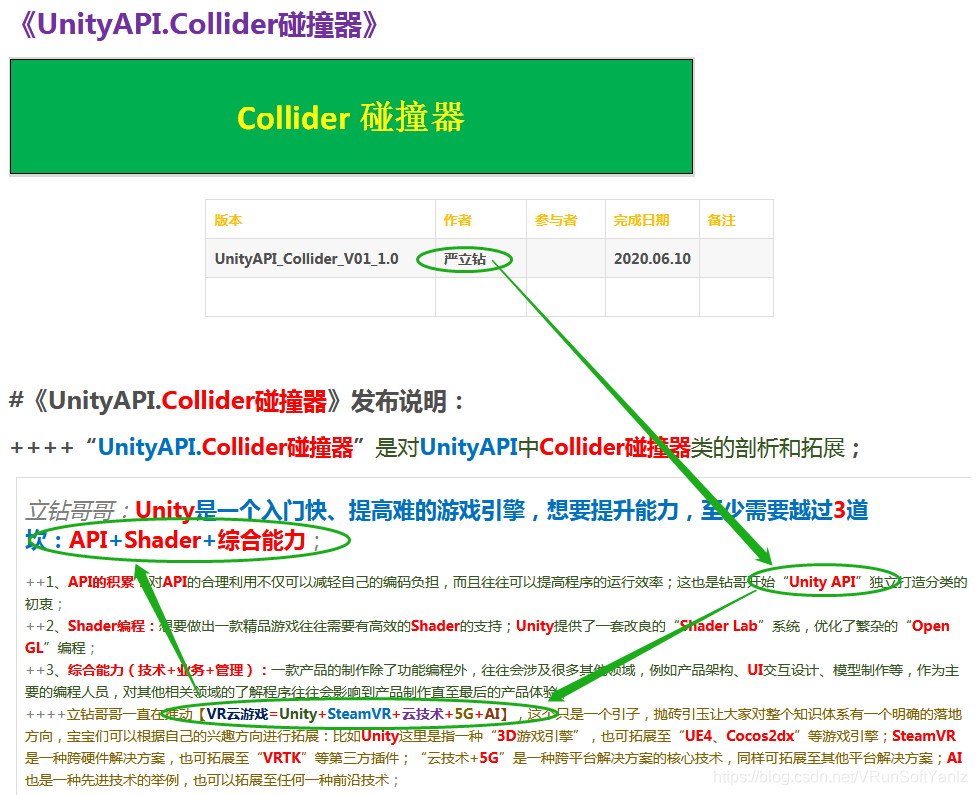Click the table header '作者'

[457, 220]
